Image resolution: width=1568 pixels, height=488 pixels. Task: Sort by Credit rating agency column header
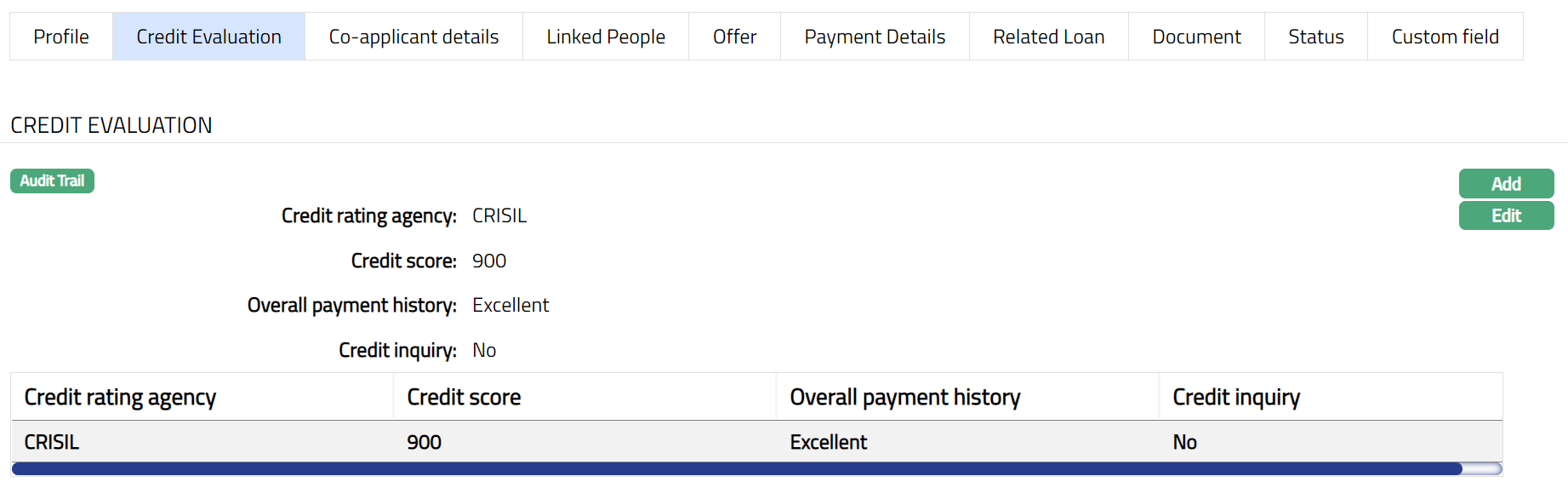120,397
